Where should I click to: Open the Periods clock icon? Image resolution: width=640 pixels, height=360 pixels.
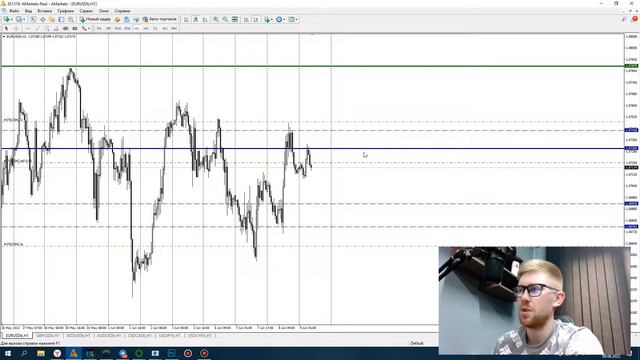coord(279,19)
